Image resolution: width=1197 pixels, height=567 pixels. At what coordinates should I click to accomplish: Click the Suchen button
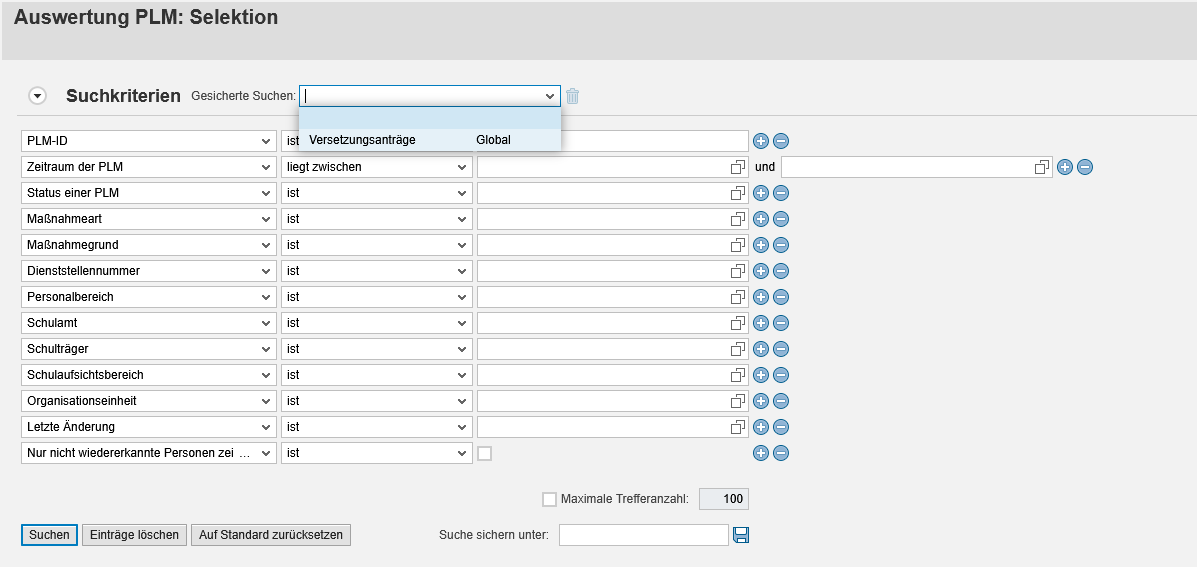point(49,535)
